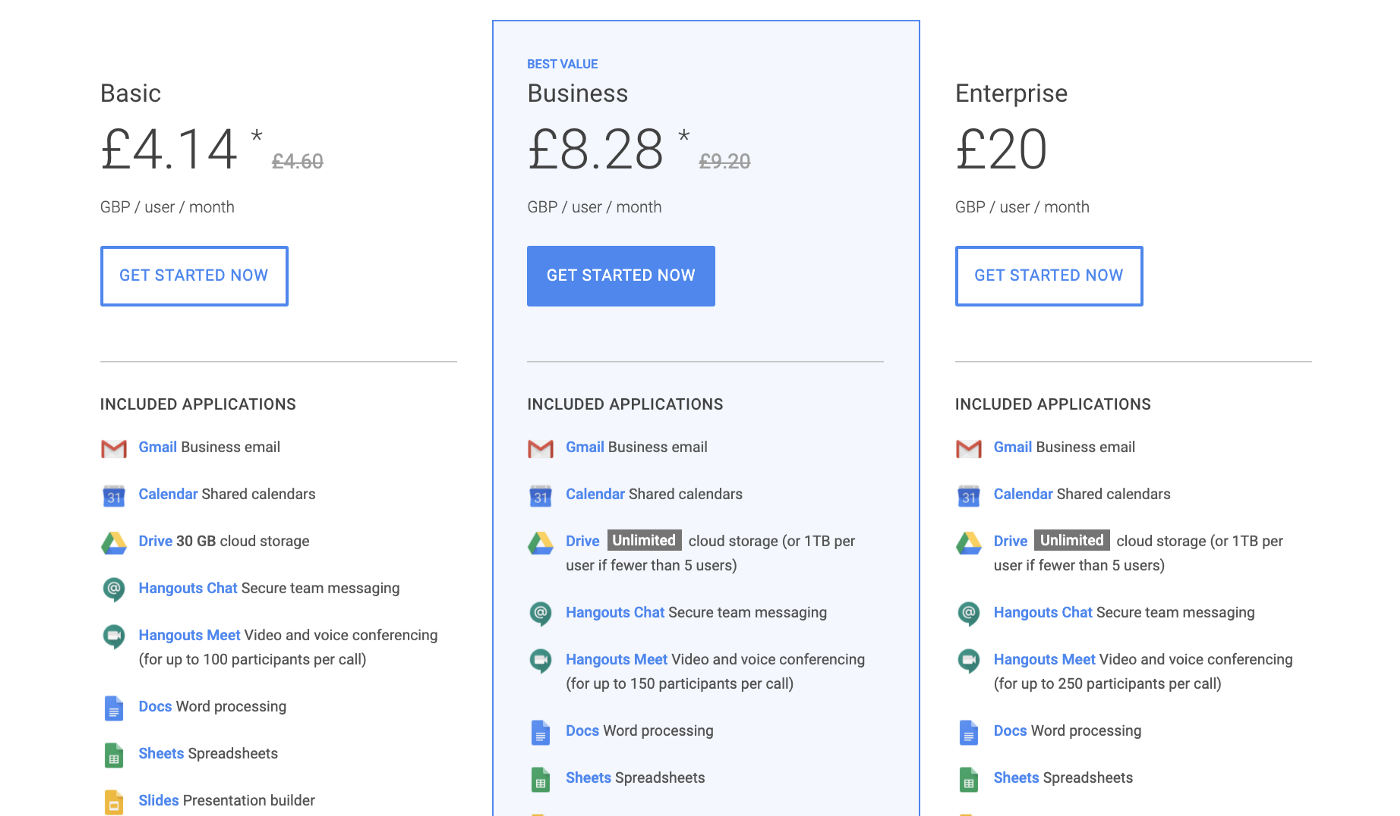This screenshot has width=1400, height=816.
Task: Click the Calendar icon in Business plan
Action: click(x=541, y=495)
